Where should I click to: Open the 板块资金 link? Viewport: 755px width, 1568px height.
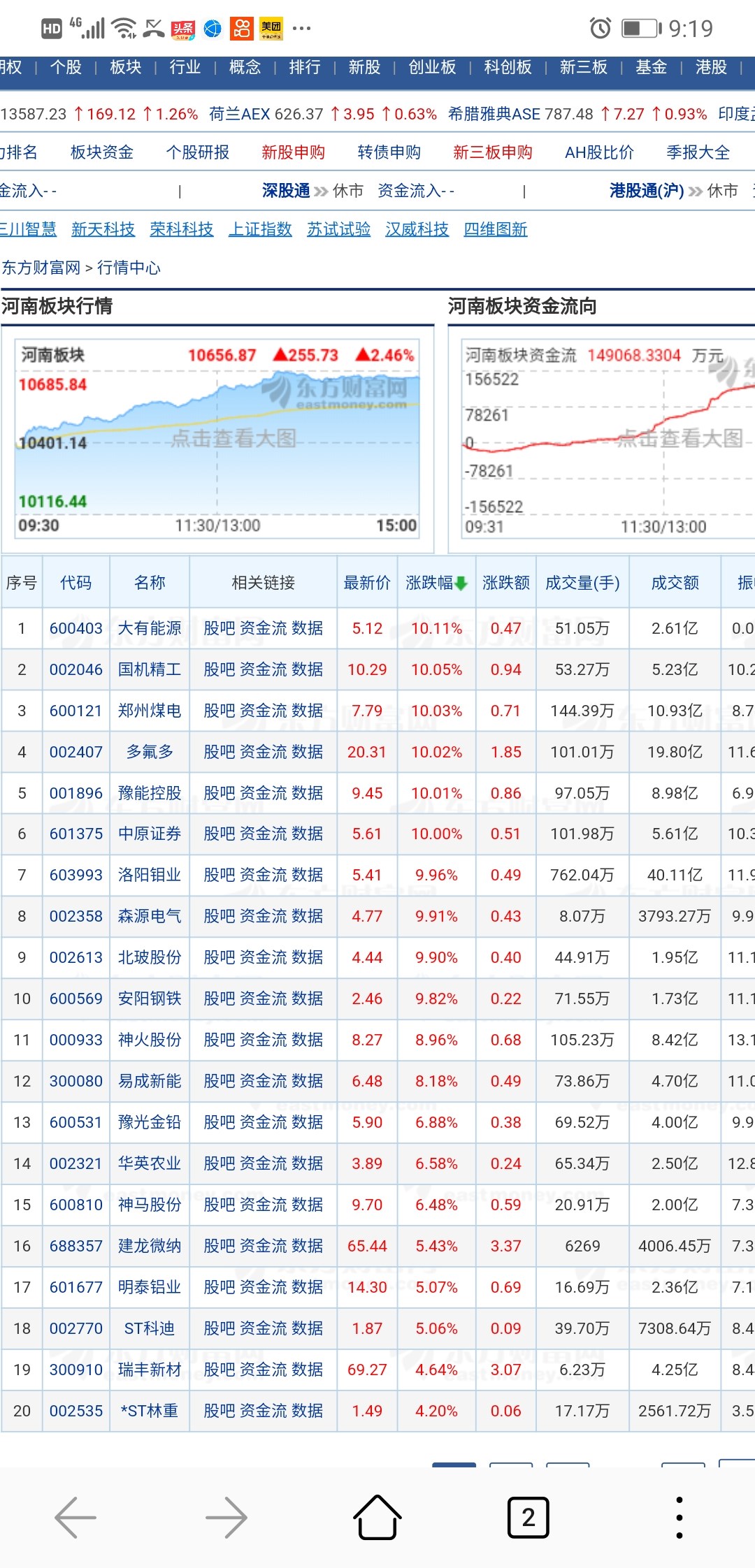pyautogui.click(x=102, y=152)
